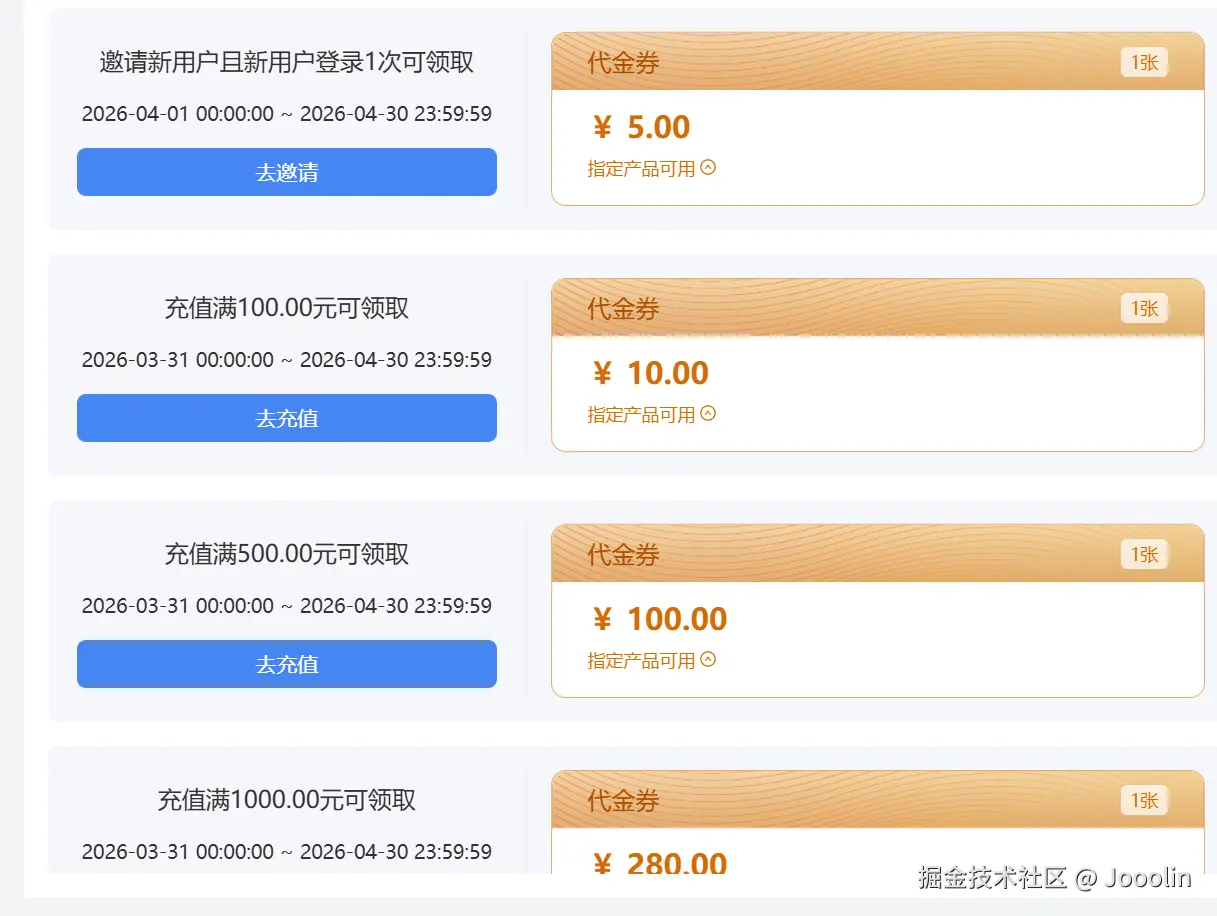
Task: Click the 1张 badge on ¥100.00 voucher
Action: [x=1144, y=555]
